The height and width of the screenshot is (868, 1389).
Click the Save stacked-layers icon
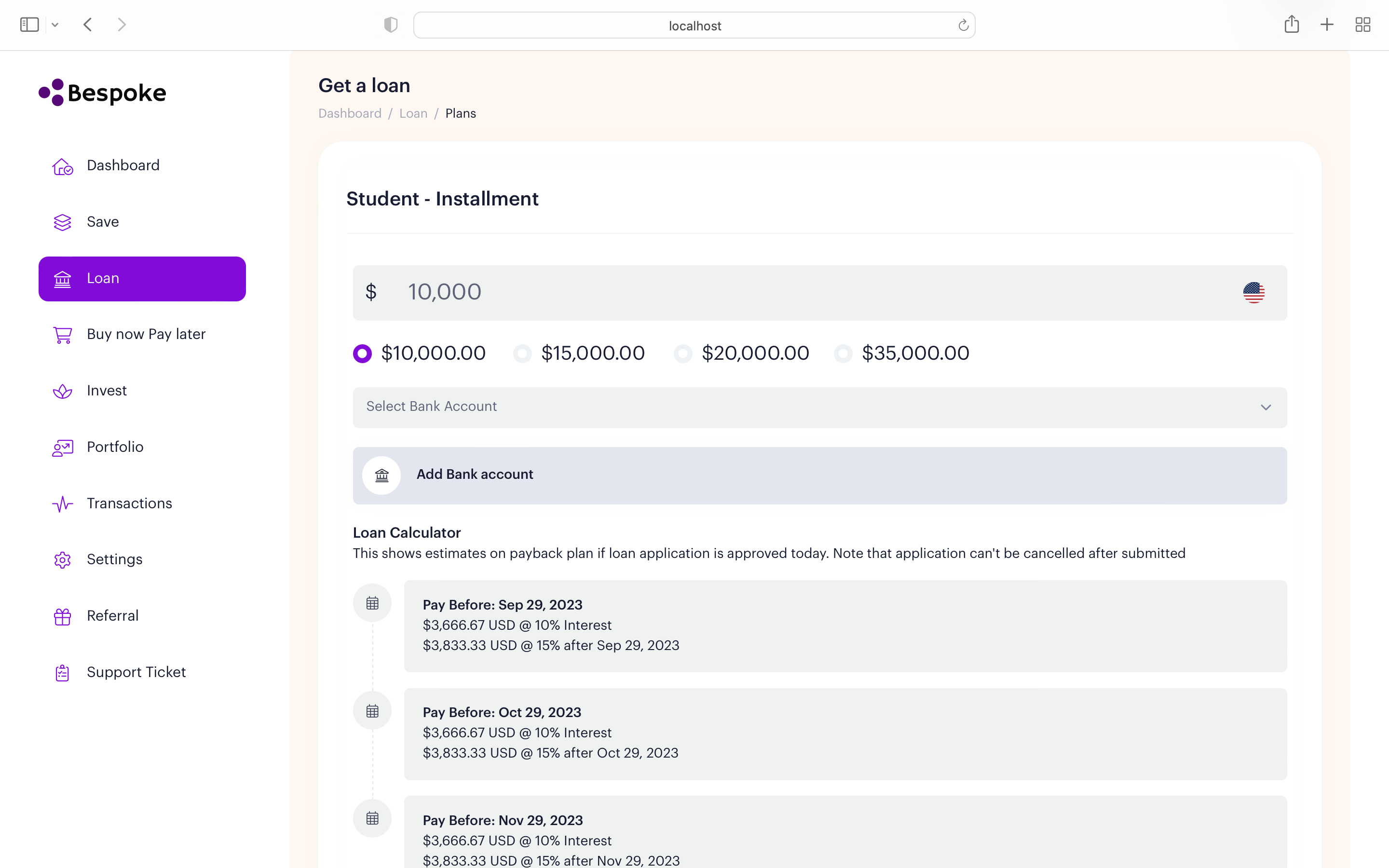coord(63,222)
